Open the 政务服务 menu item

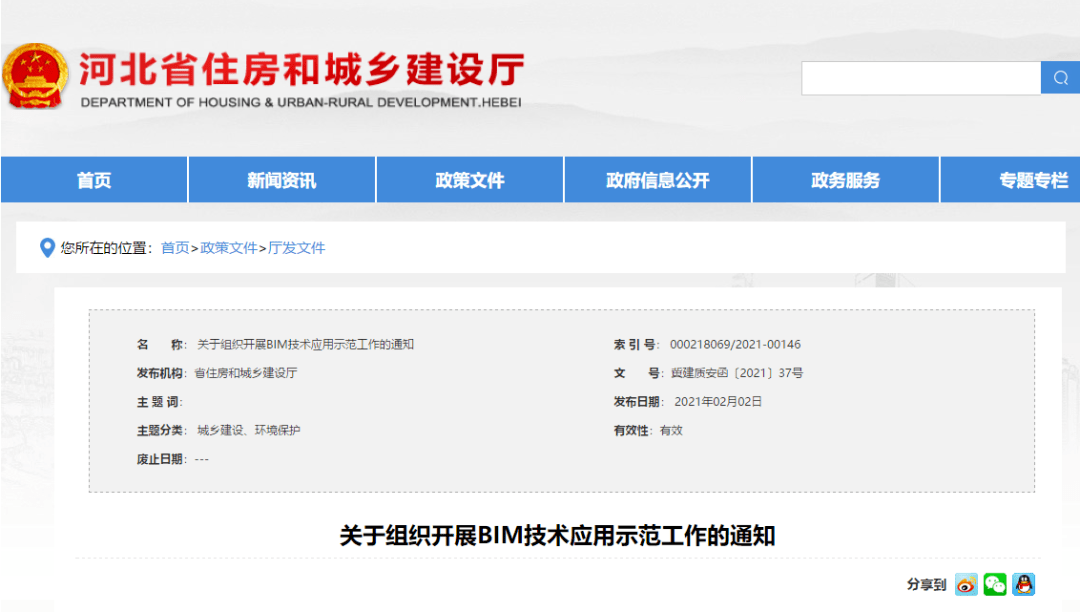845,180
